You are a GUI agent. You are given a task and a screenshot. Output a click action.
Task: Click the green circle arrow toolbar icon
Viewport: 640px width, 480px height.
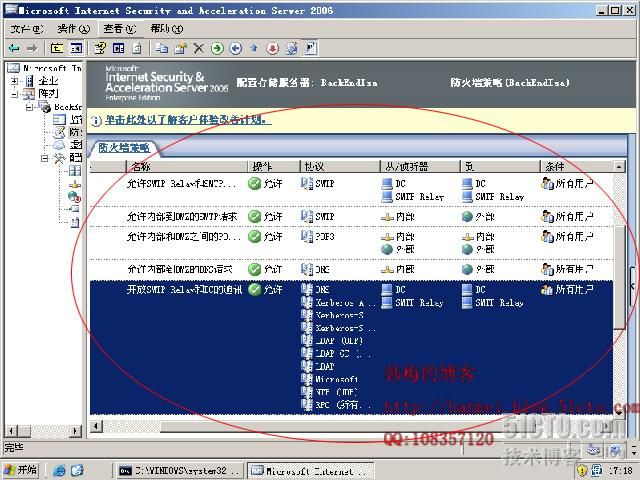(x=217, y=49)
